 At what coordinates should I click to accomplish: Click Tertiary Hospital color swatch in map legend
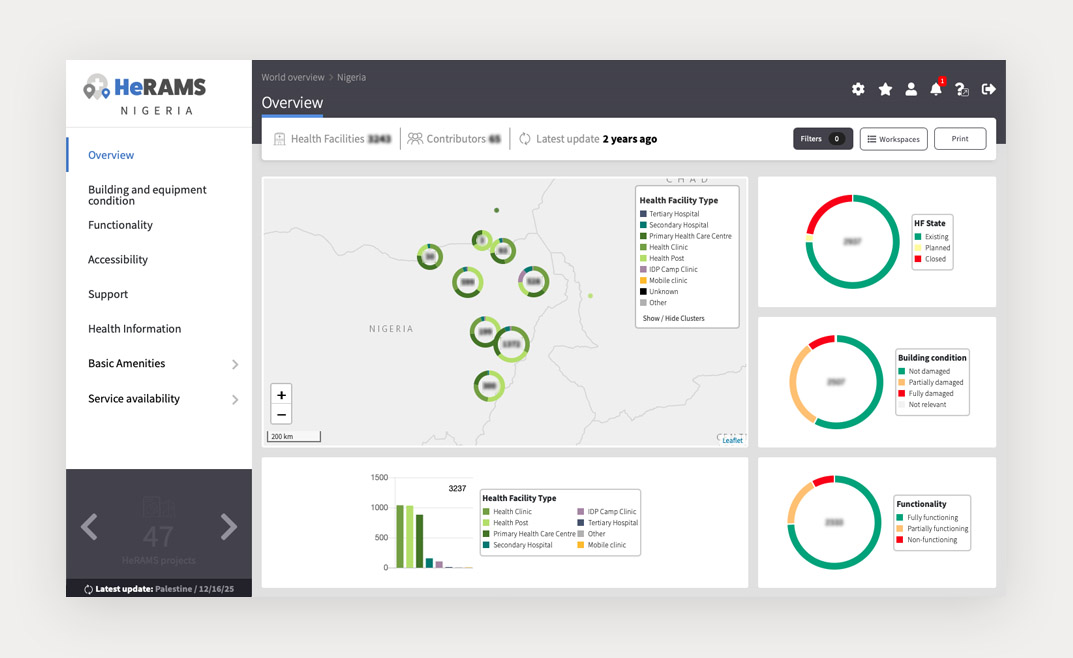(x=643, y=214)
